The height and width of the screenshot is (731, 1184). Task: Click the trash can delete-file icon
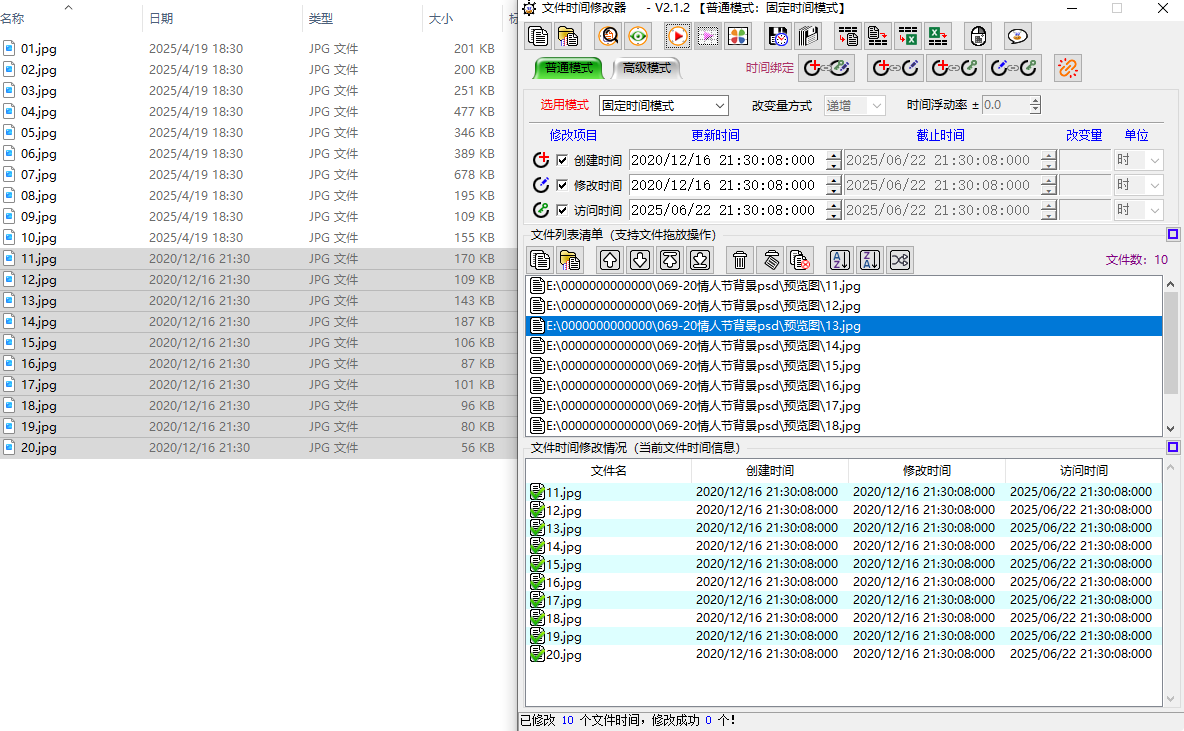740,260
